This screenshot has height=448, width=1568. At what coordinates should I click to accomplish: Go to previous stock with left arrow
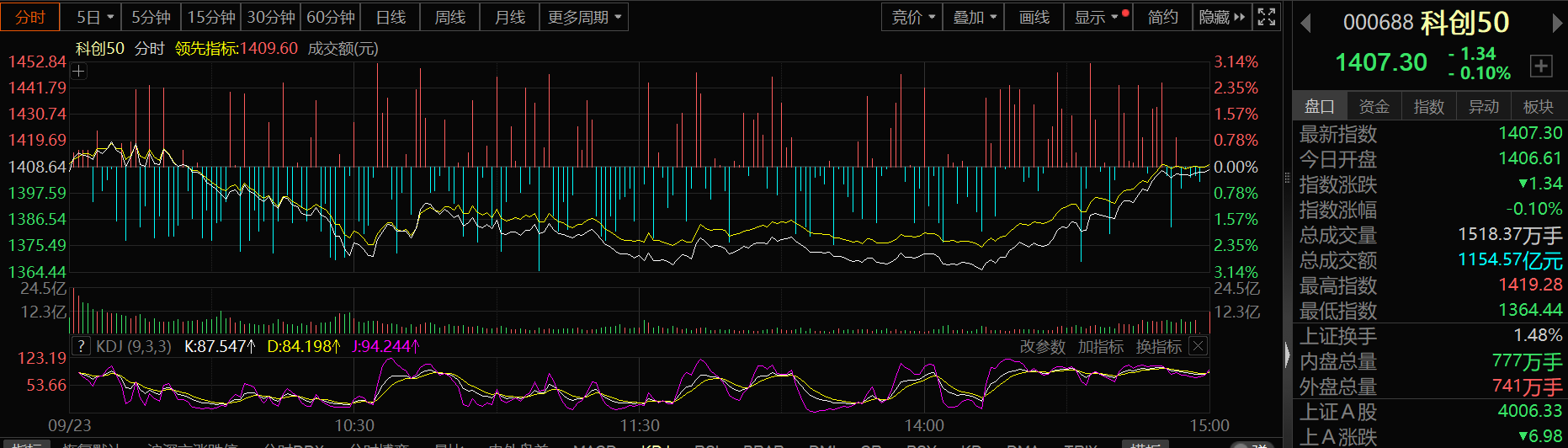coord(1306,24)
